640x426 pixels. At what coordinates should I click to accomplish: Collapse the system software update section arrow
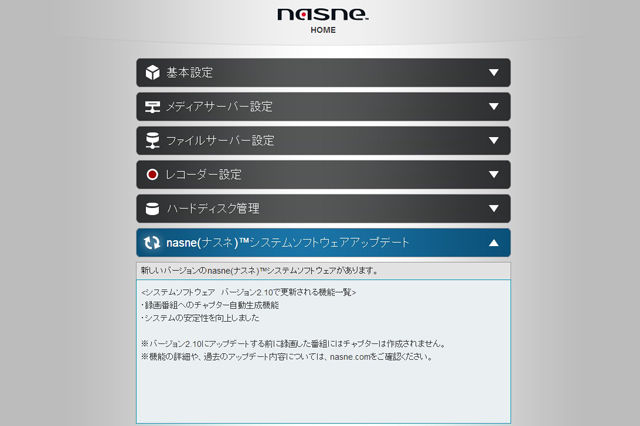(494, 243)
